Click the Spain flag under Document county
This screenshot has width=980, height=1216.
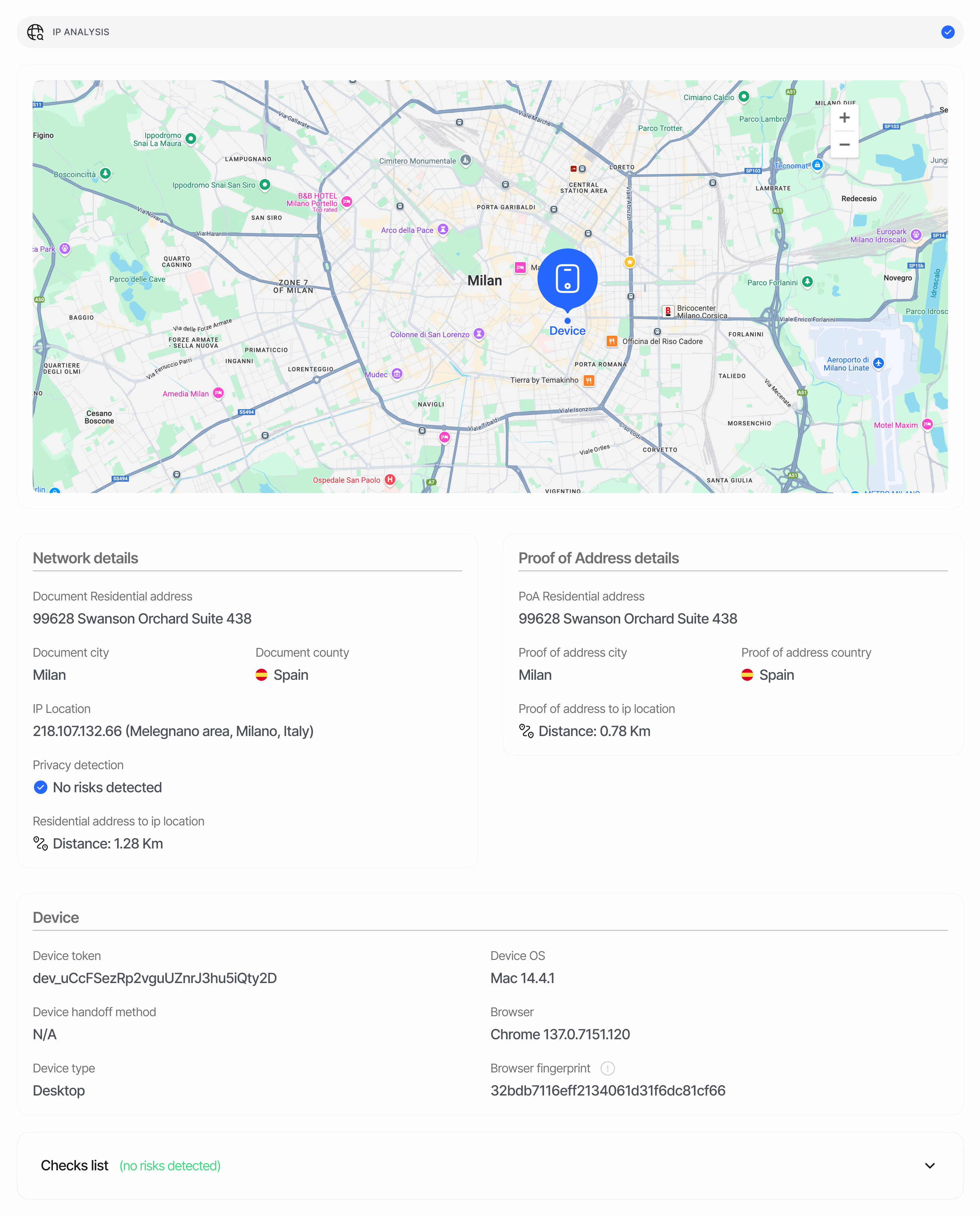(x=261, y=675)
